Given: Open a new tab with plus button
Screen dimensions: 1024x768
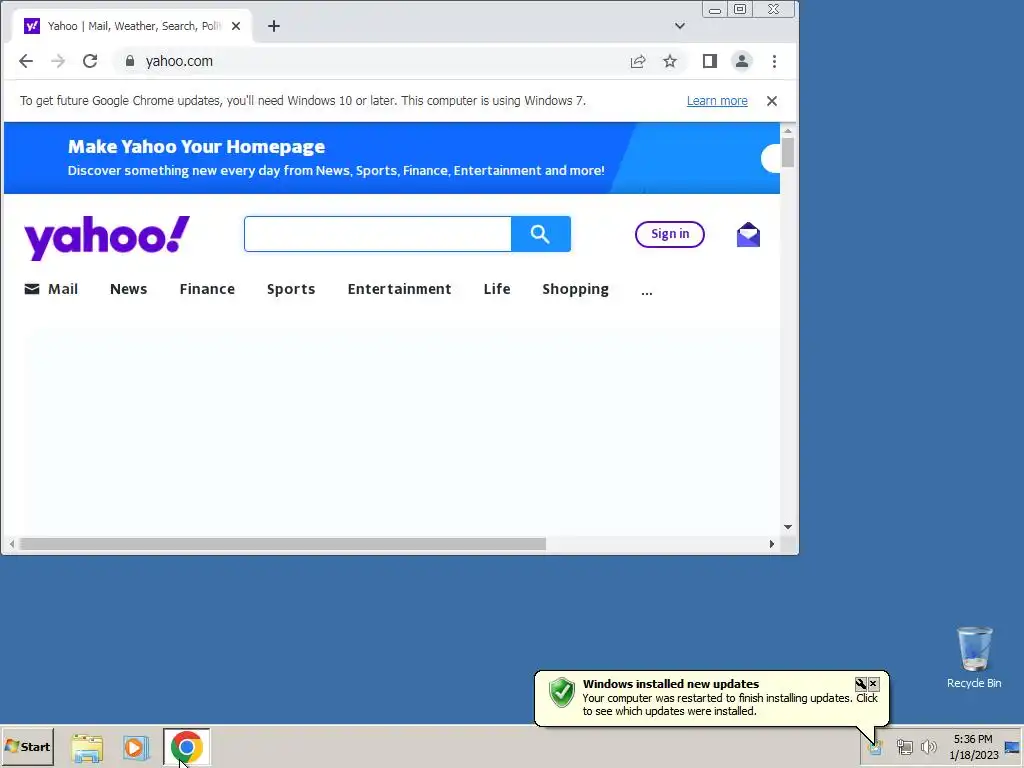Looking at the screenshot, I should click(274, 26).
